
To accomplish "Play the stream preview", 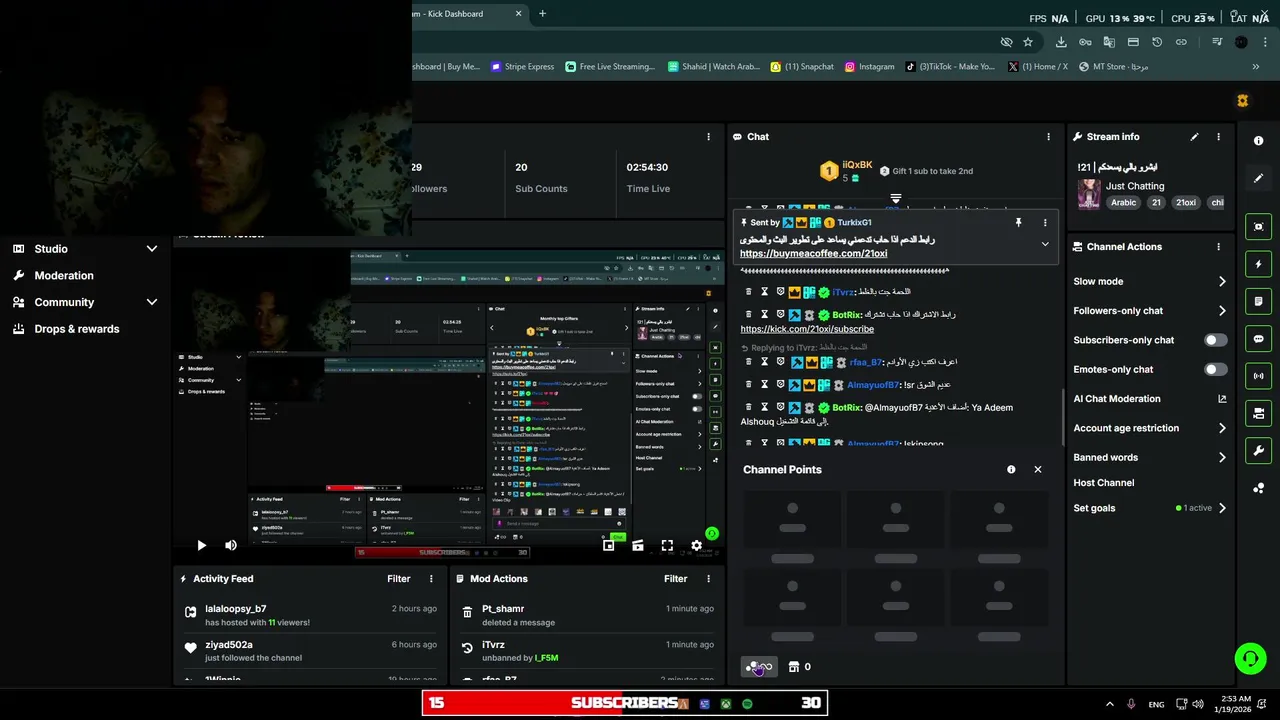I will pyautogui.click(x=201, y=546).
